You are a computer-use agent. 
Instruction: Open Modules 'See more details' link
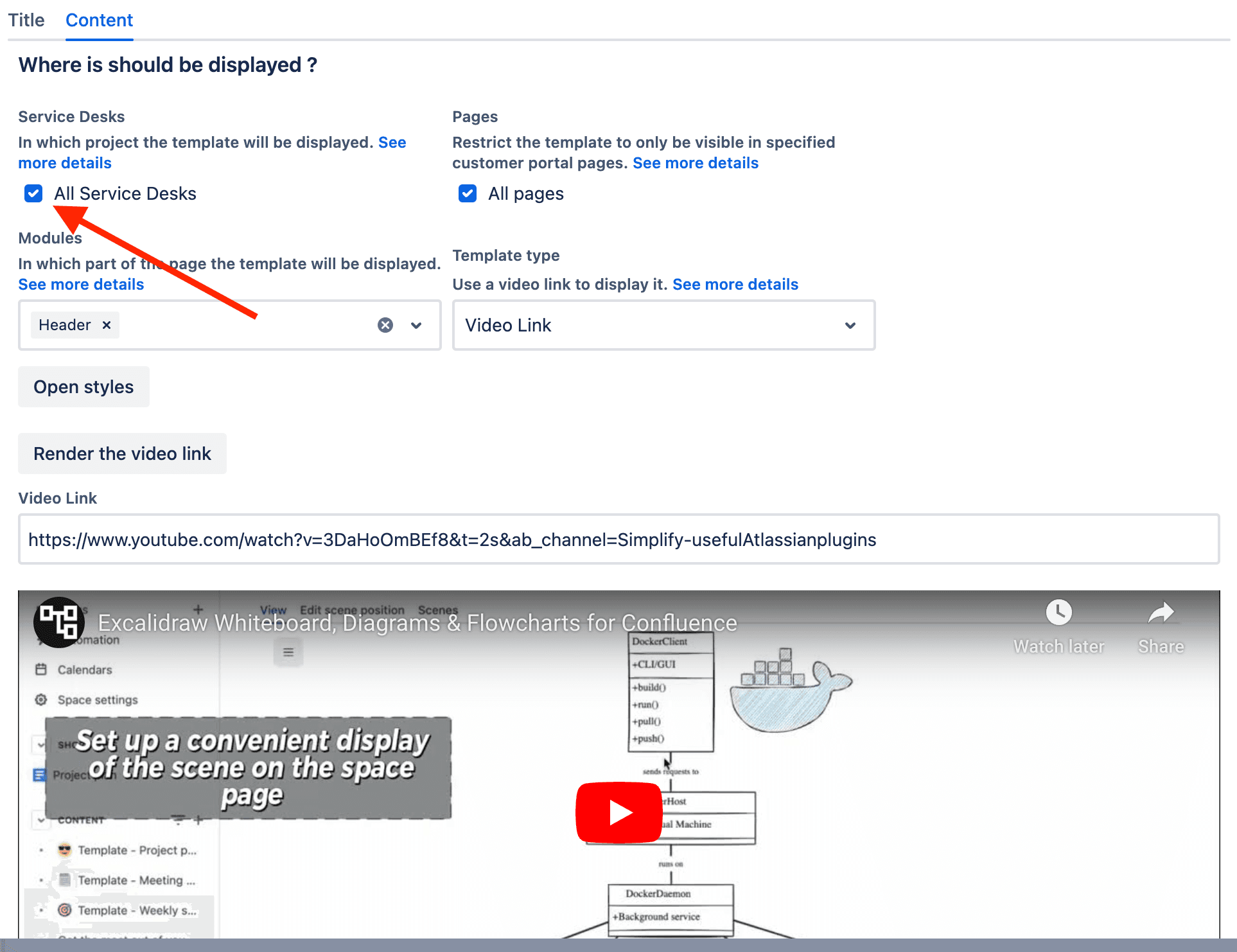tap(81, 285)
